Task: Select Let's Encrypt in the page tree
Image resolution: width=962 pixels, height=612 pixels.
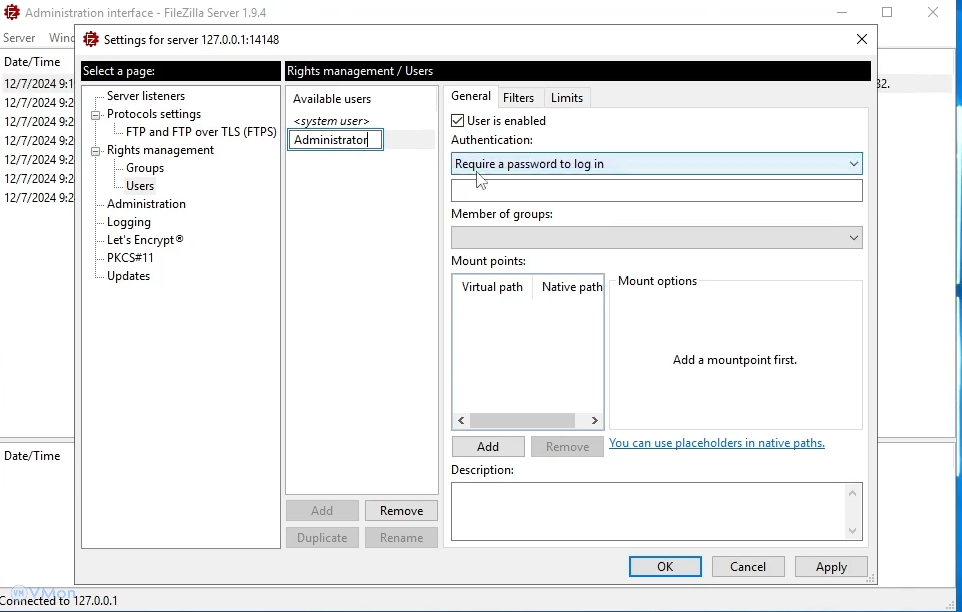Action: [x=145, y=240]
